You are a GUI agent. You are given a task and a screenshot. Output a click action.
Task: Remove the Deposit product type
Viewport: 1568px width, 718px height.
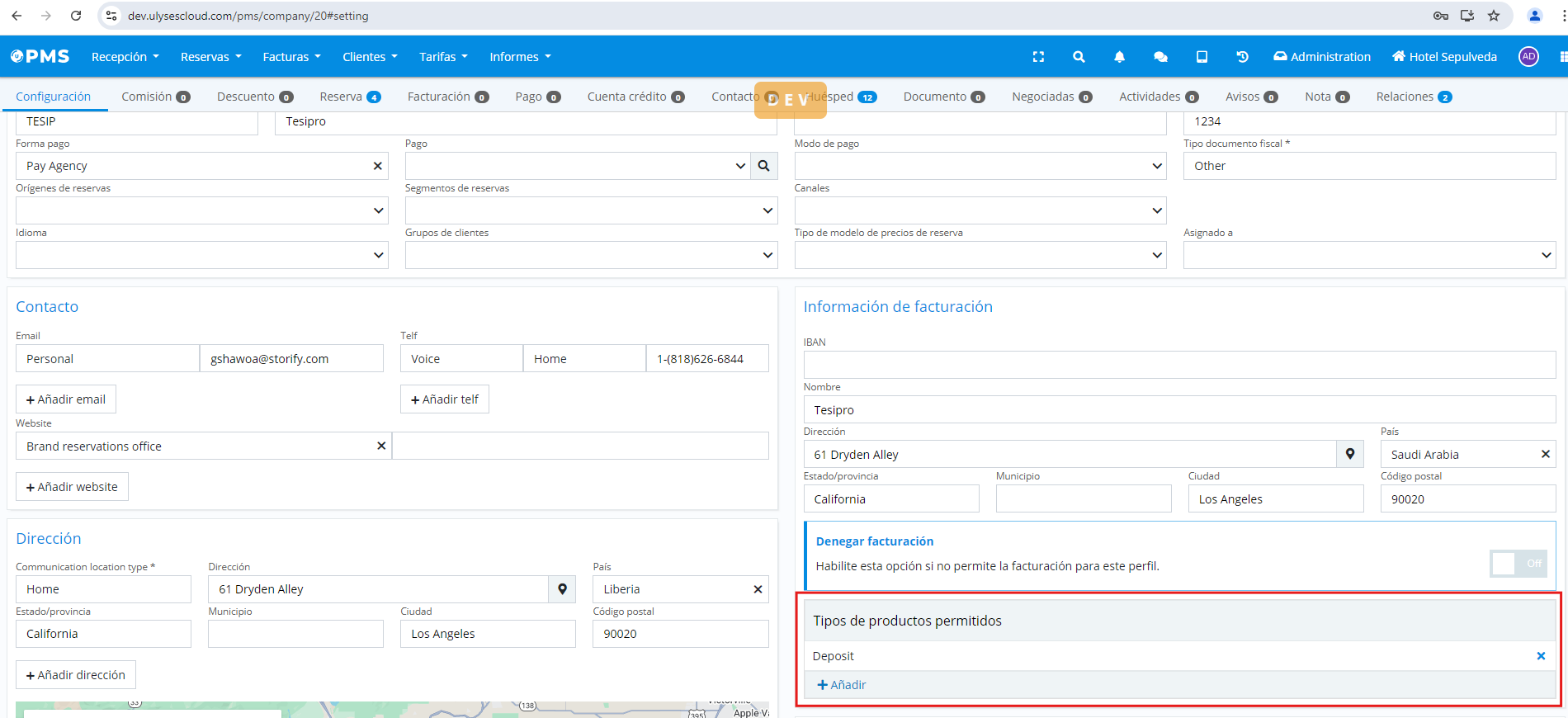[x=1540, y=656]
